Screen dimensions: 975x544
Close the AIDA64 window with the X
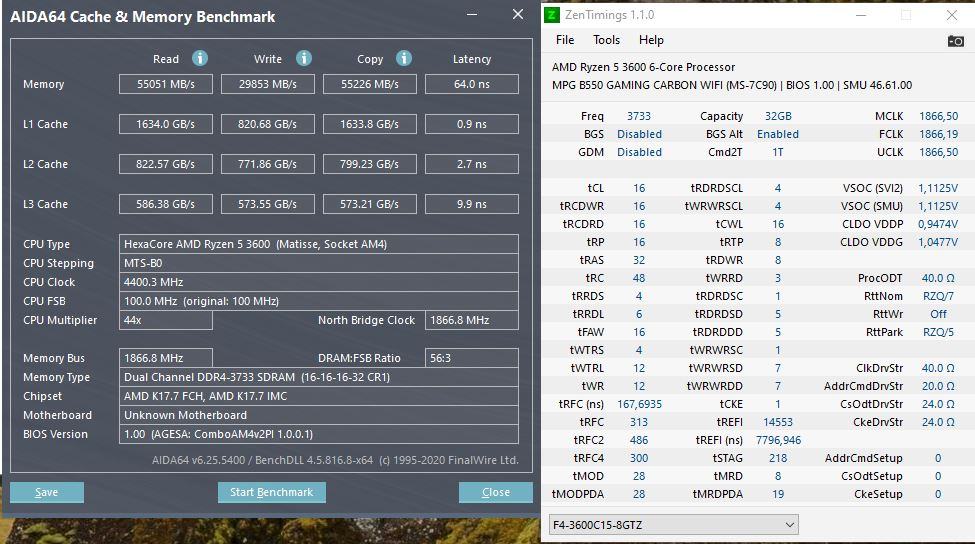(x=517, y=14)
